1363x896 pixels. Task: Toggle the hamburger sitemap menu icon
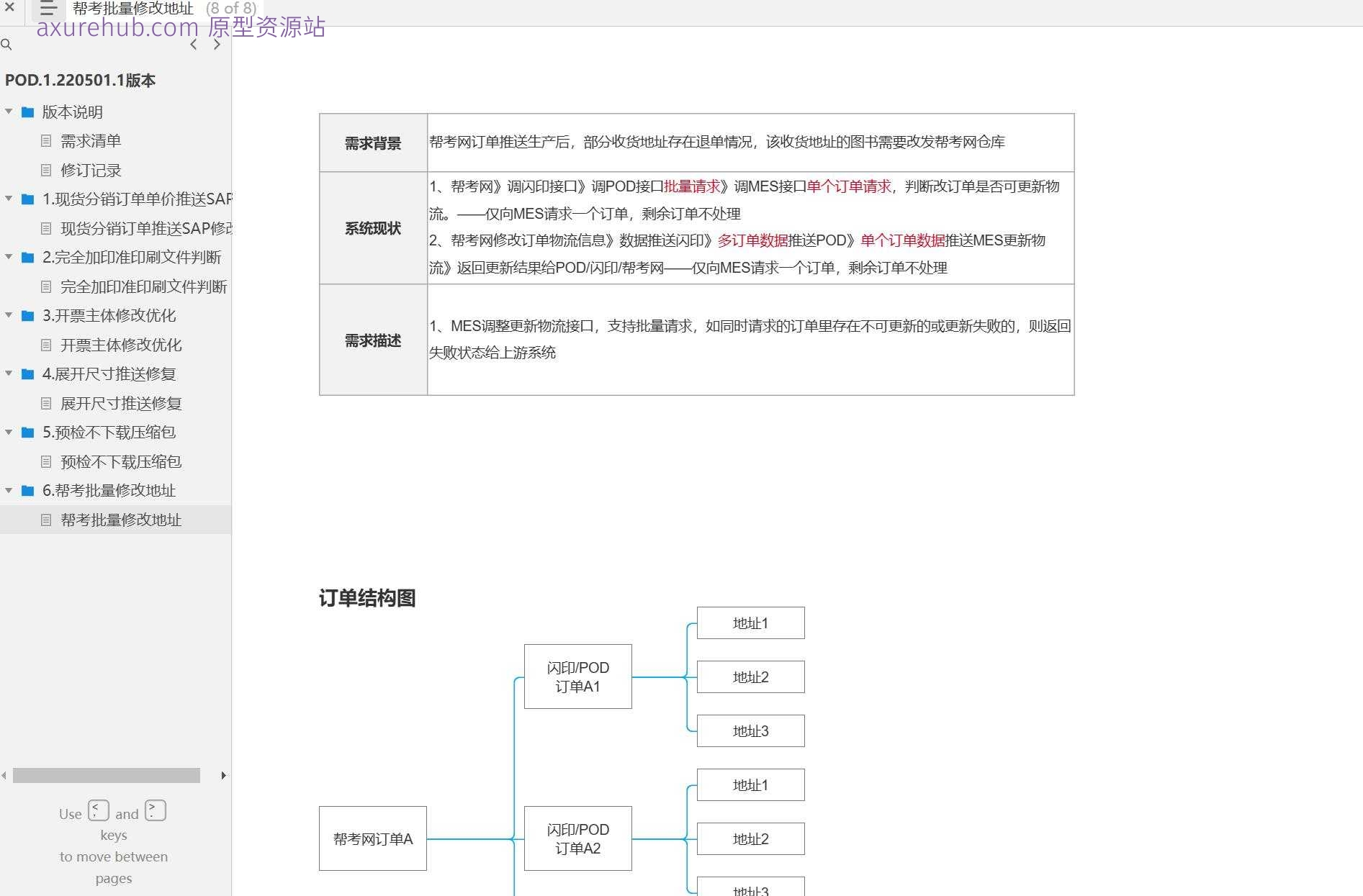[x=48, y=8]
